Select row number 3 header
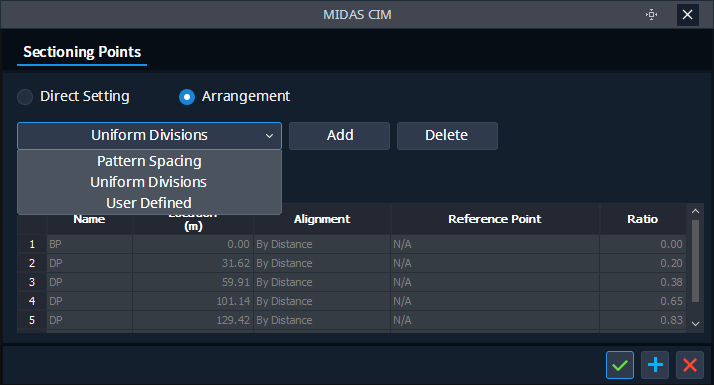This screenshot has height=385, width=714. [x=32, y=282]
